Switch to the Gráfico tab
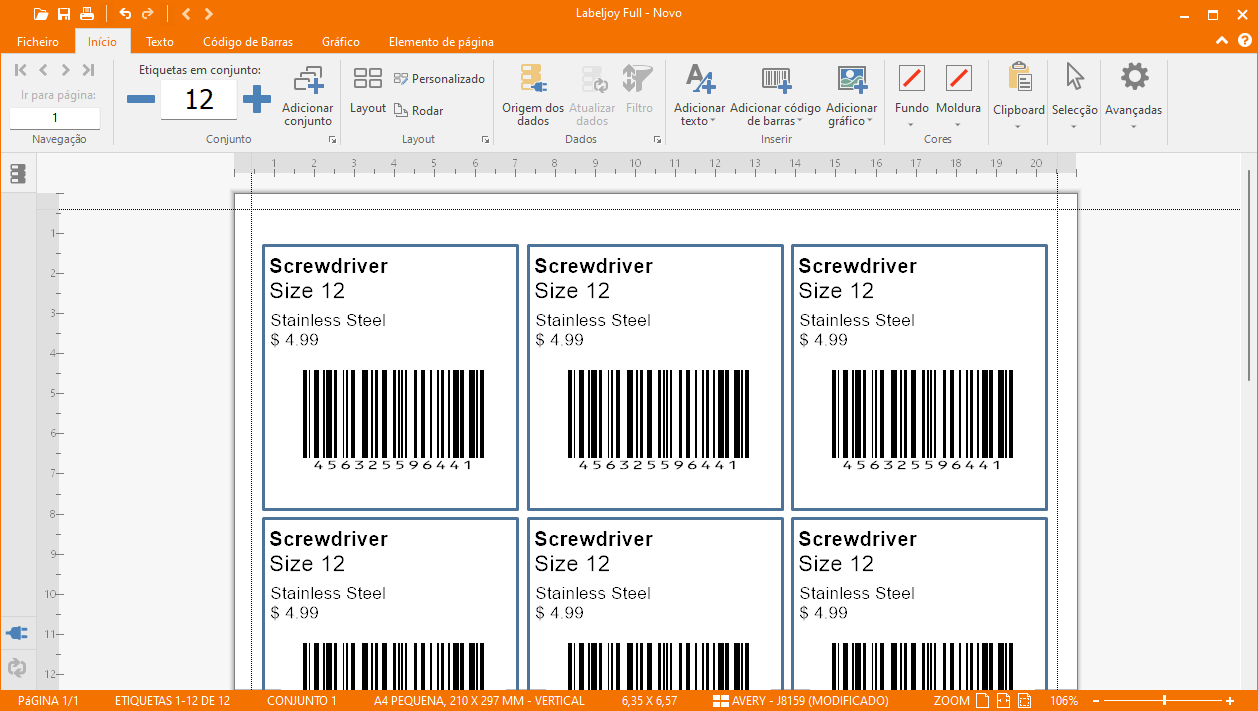 pos(341,42)
